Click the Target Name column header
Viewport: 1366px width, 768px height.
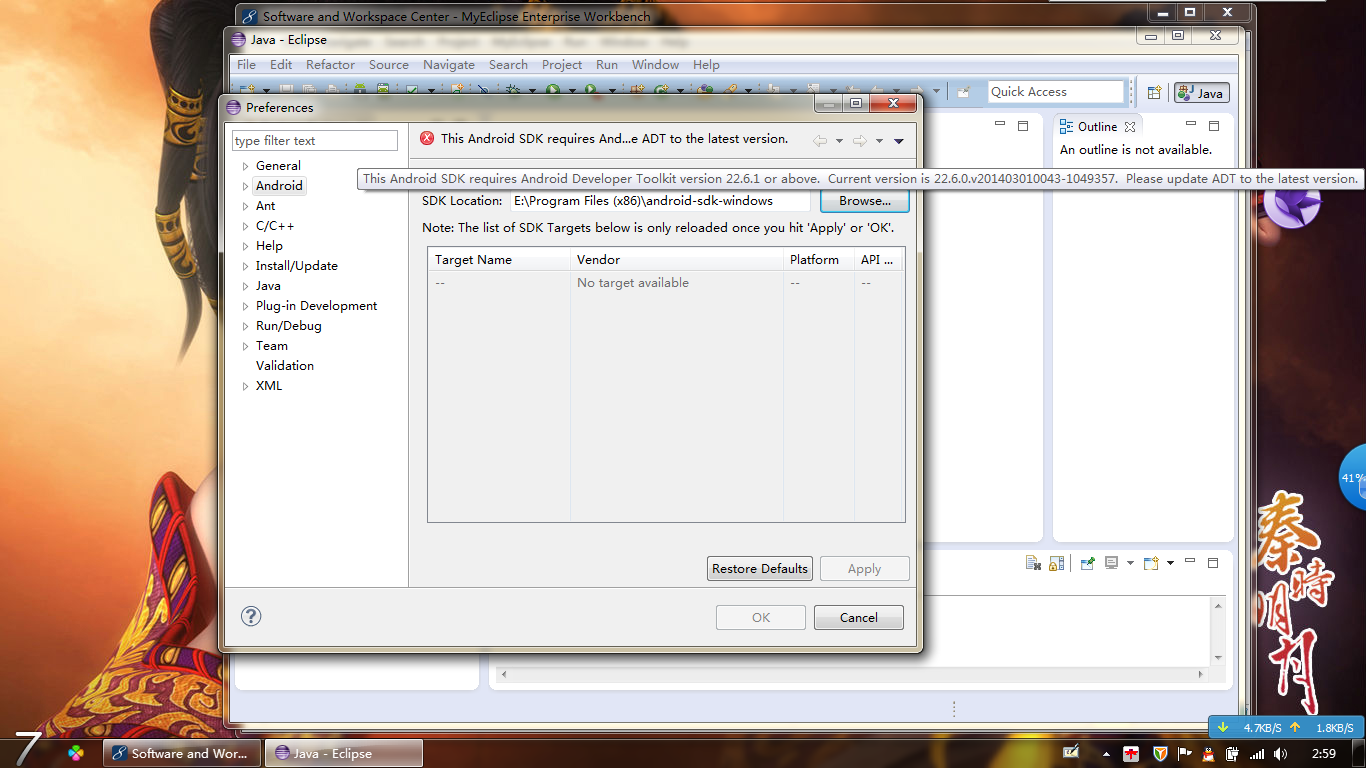[x=499, y=259]
